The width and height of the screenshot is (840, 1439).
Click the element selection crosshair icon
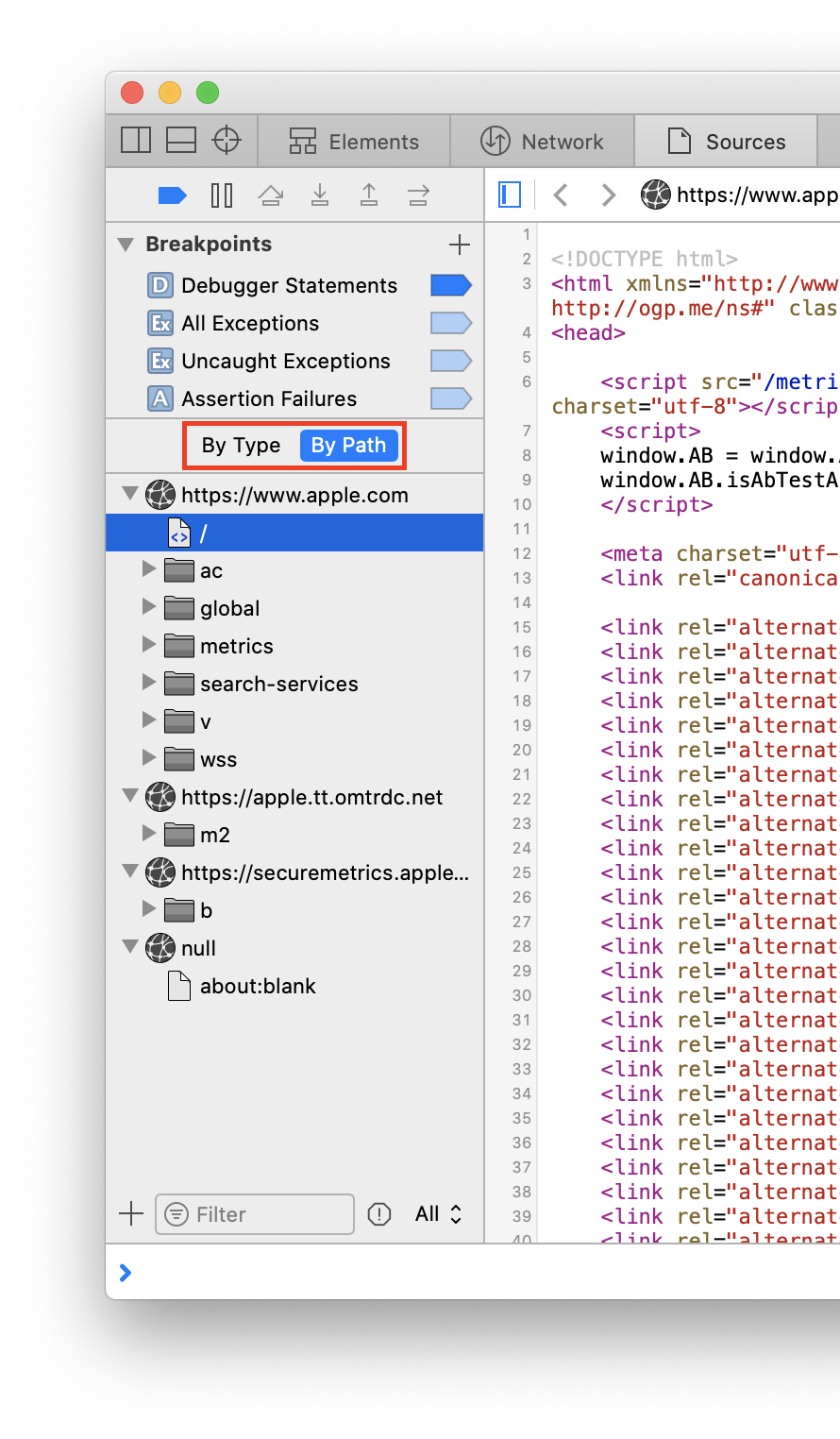227,141
